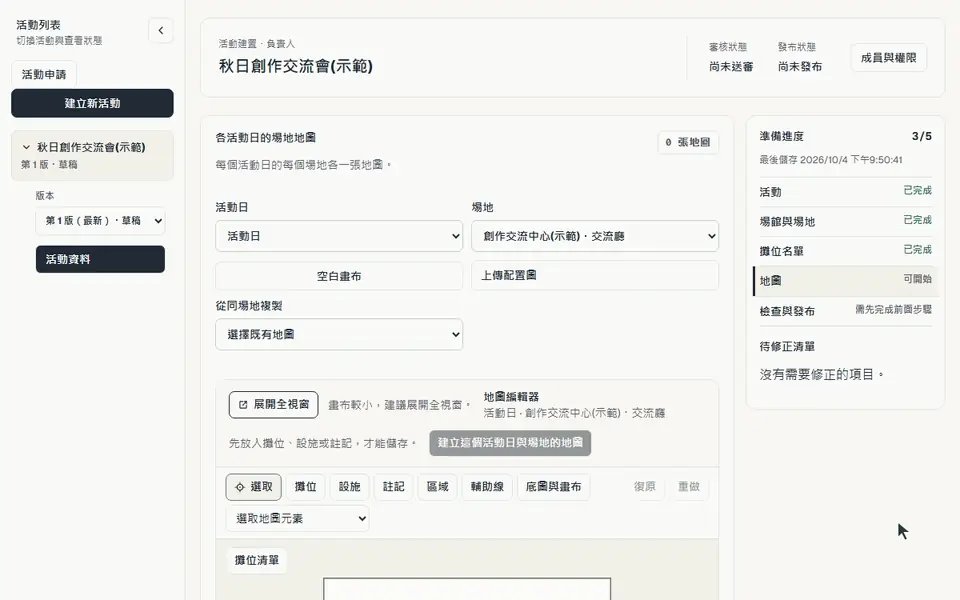The height and width of the screenshot is (600, 960).
Task: Click the 活動申請 tab
Action: [x=44, y=74]
